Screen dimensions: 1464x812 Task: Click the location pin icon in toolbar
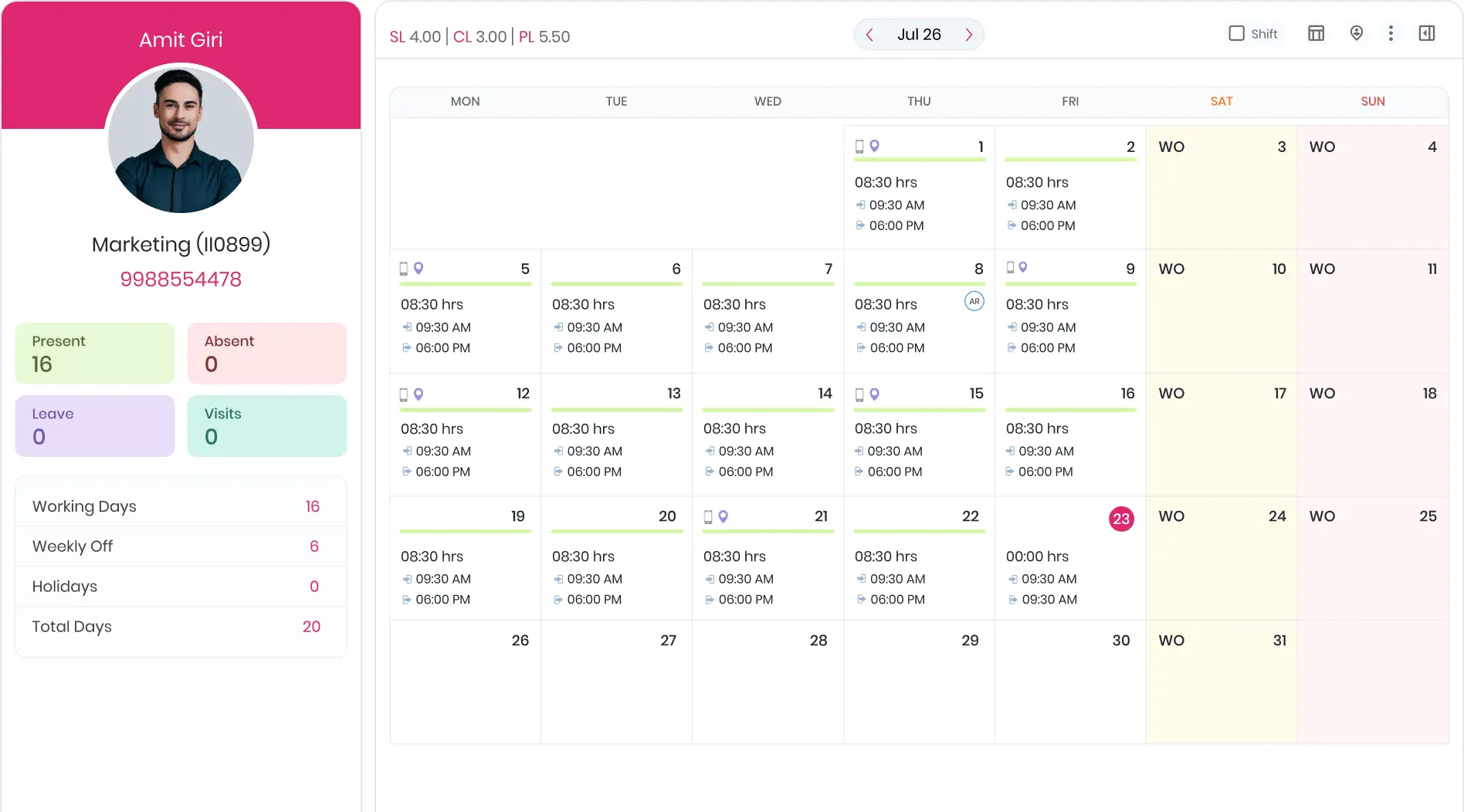tap(1356, 33)
